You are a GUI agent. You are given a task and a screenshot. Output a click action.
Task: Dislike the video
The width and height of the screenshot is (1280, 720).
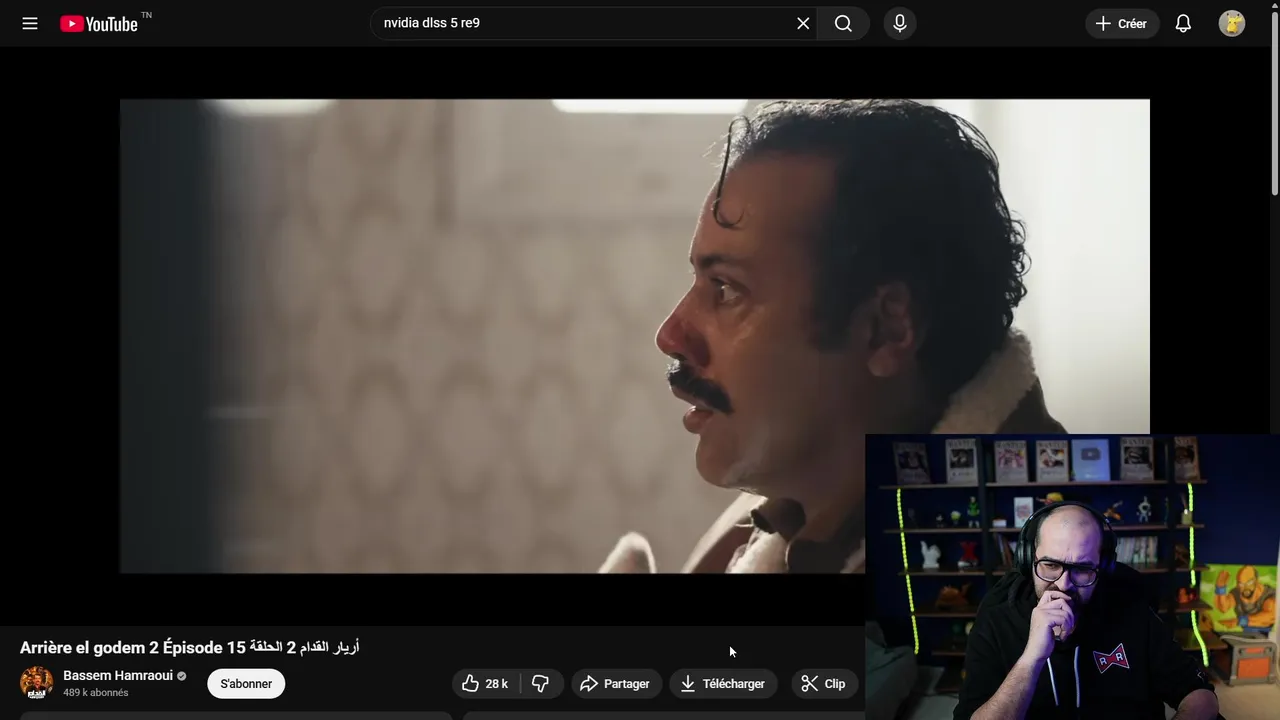tap(541, 684)
